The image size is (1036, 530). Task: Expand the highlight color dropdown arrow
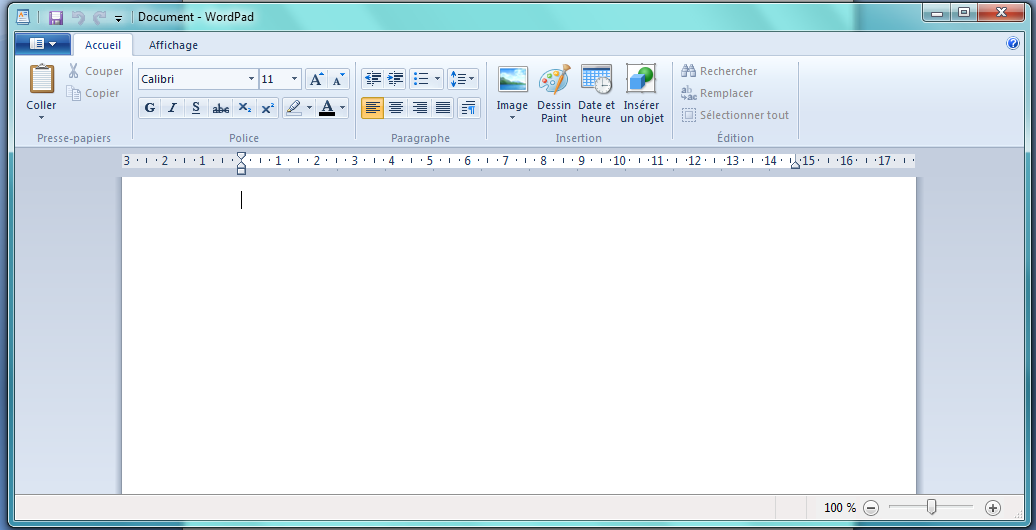(x=309, y=108)
